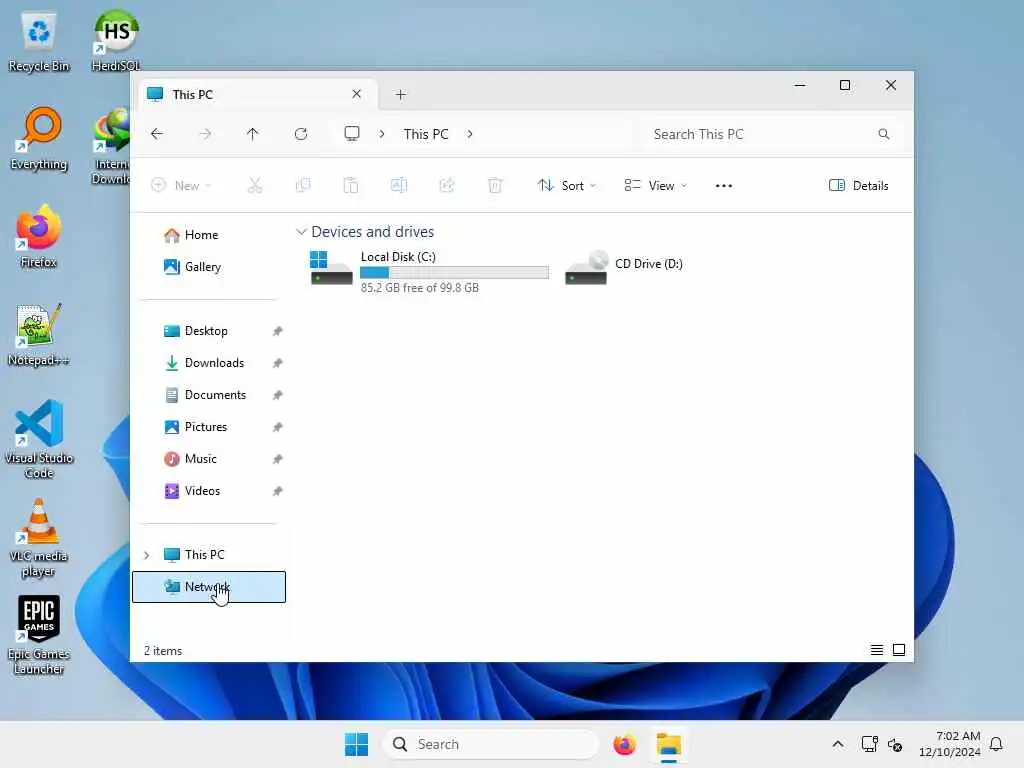1024x768 pixels.
Task: Select CD Drive (D:)
Action: pyautogui.click(x=624, y=266)
